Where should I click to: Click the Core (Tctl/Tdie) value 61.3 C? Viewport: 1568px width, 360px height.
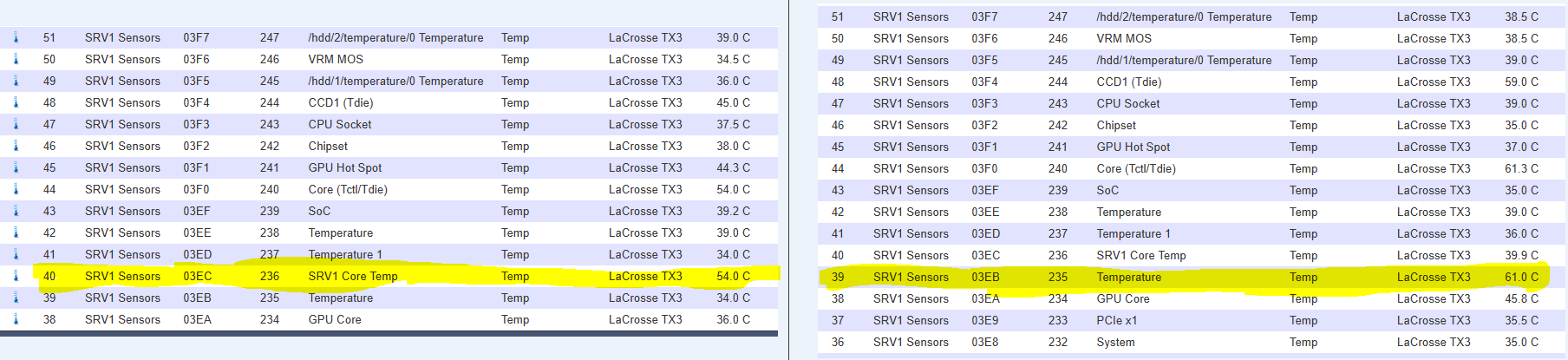click(1521, 169)
